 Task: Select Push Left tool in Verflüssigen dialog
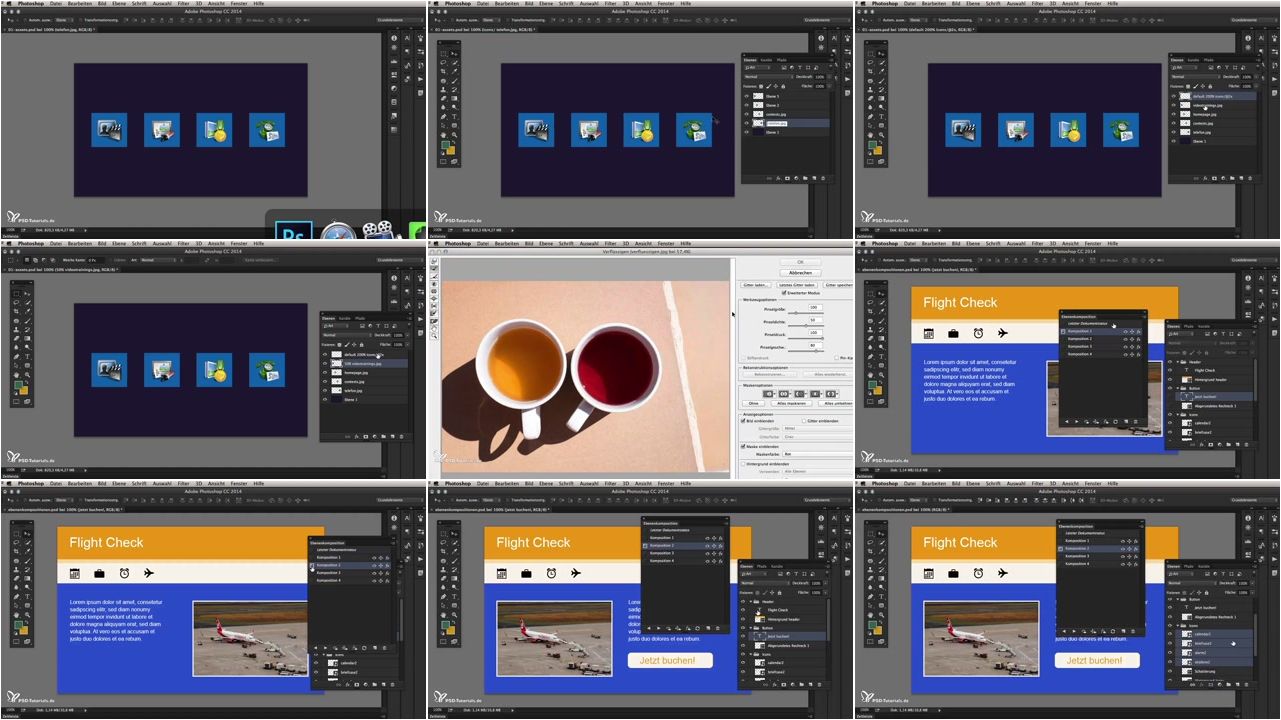pos(434,306)
